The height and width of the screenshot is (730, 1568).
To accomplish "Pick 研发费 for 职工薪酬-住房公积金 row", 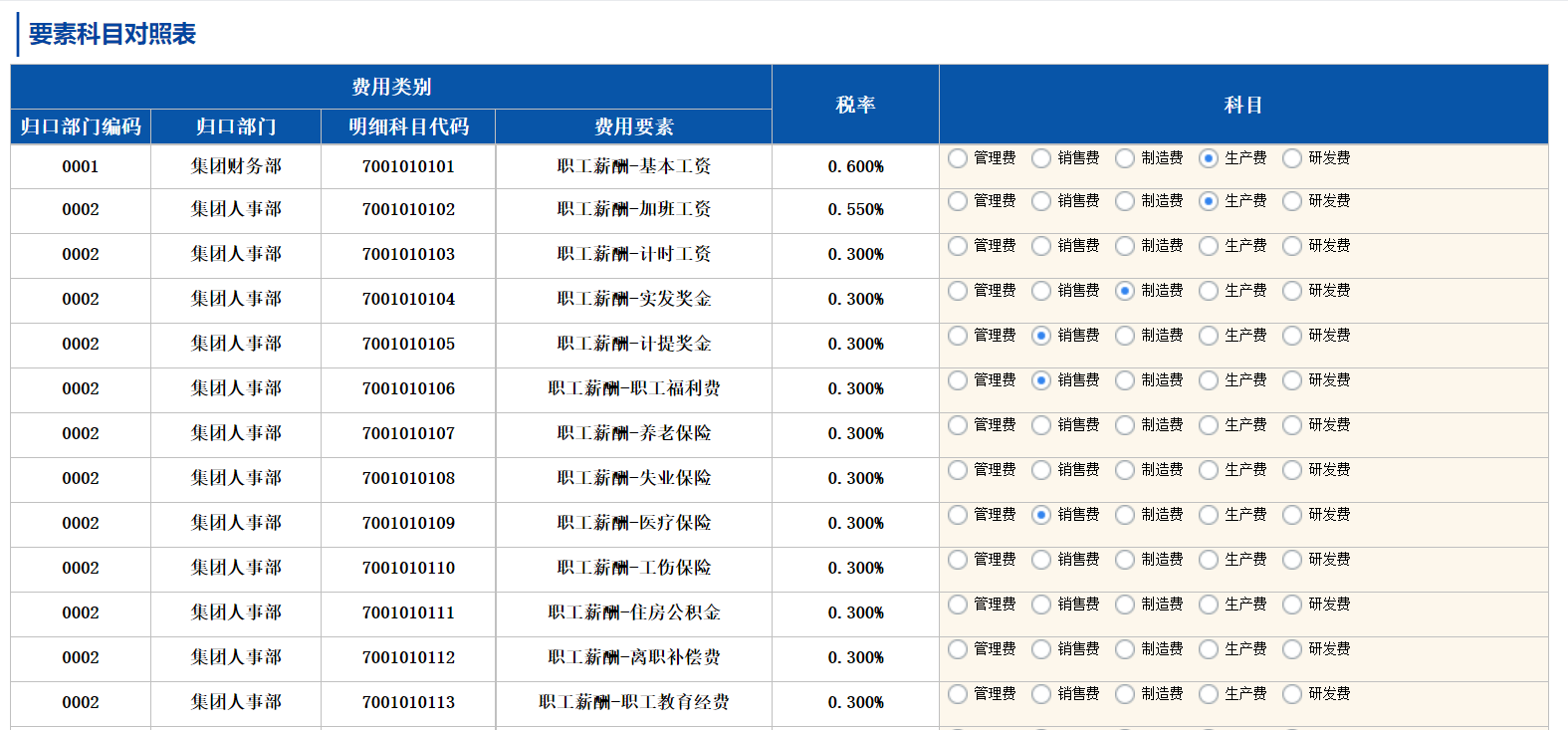I will click(x=1292, y=605).
